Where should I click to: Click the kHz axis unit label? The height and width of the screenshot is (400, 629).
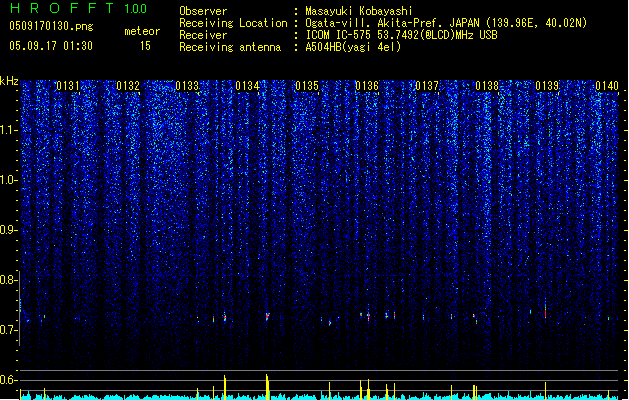(9, 81)
